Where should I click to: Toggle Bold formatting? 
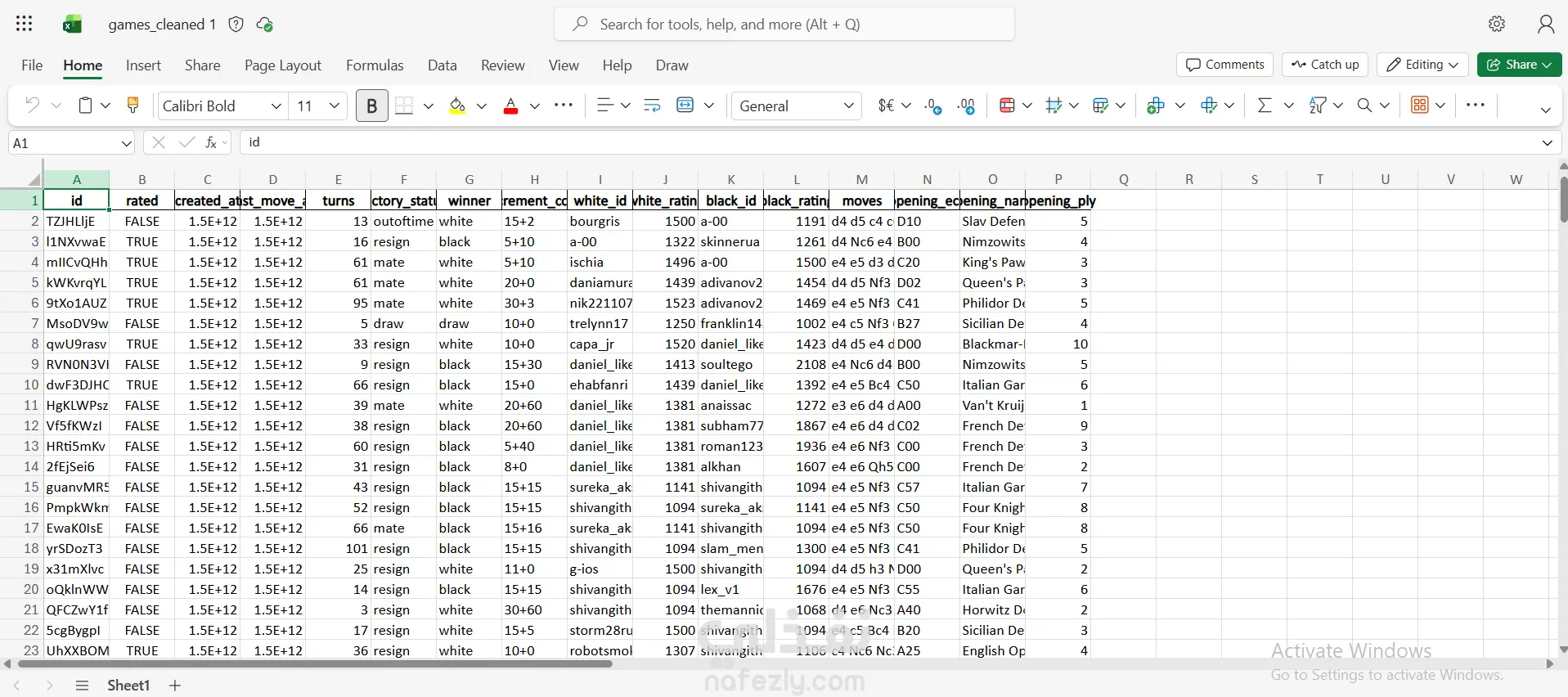tap(372, 106)
